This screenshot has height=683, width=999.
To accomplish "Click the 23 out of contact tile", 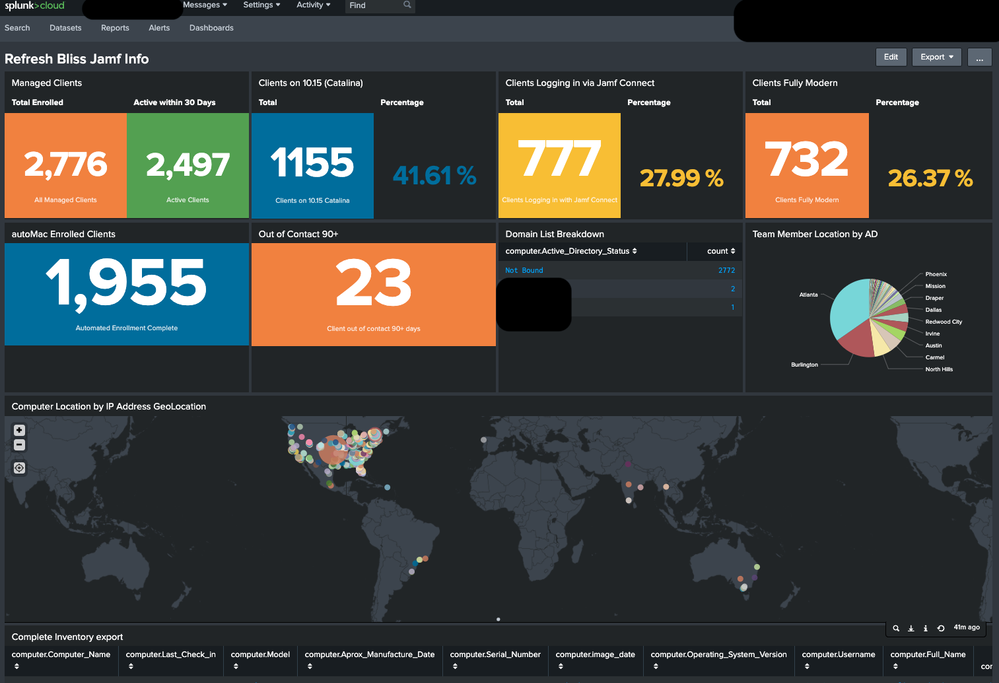I will pos(373,294).
